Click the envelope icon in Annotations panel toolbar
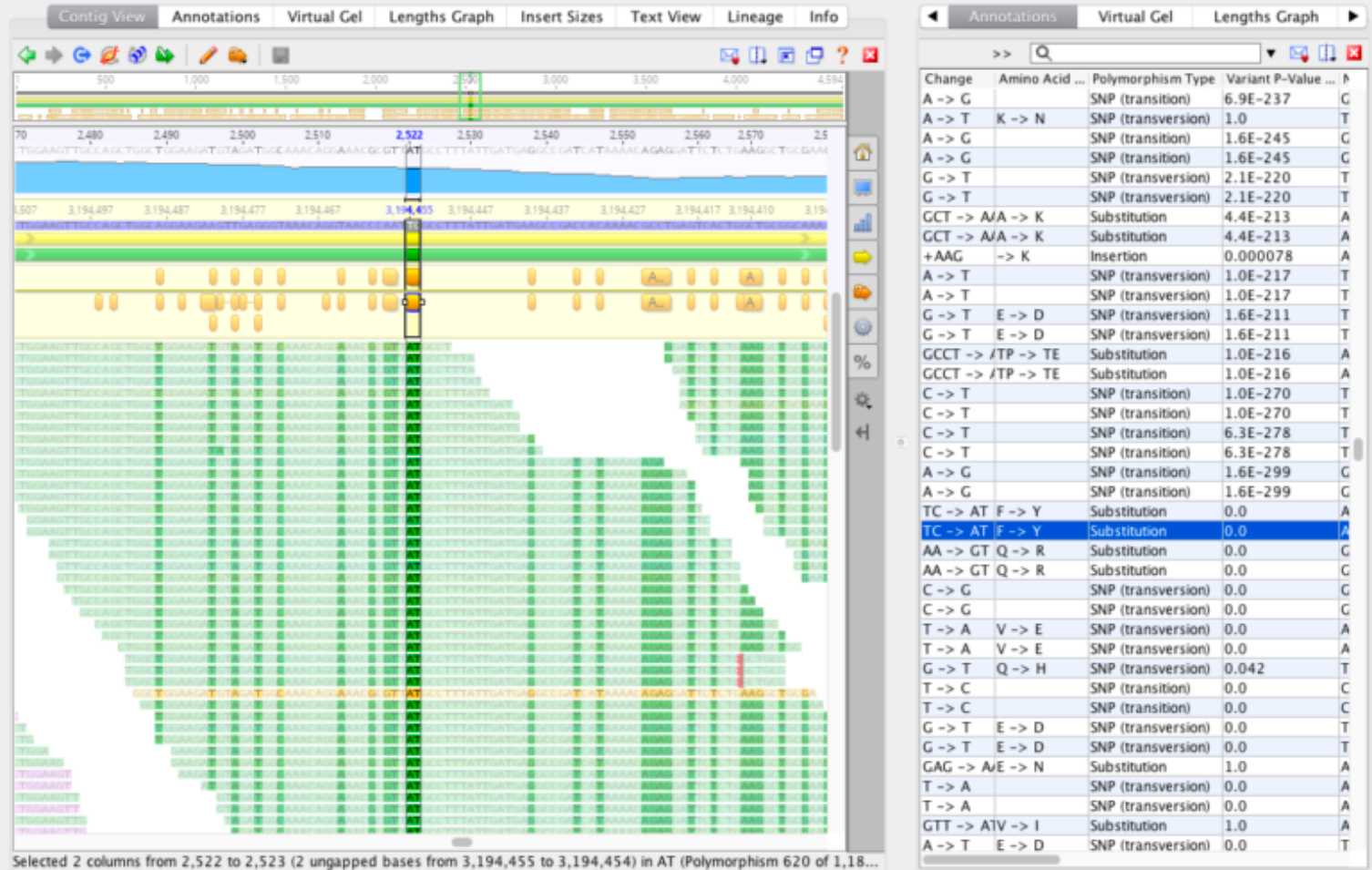Viewport: 1372px width, 870px height. coord(1299,54)
